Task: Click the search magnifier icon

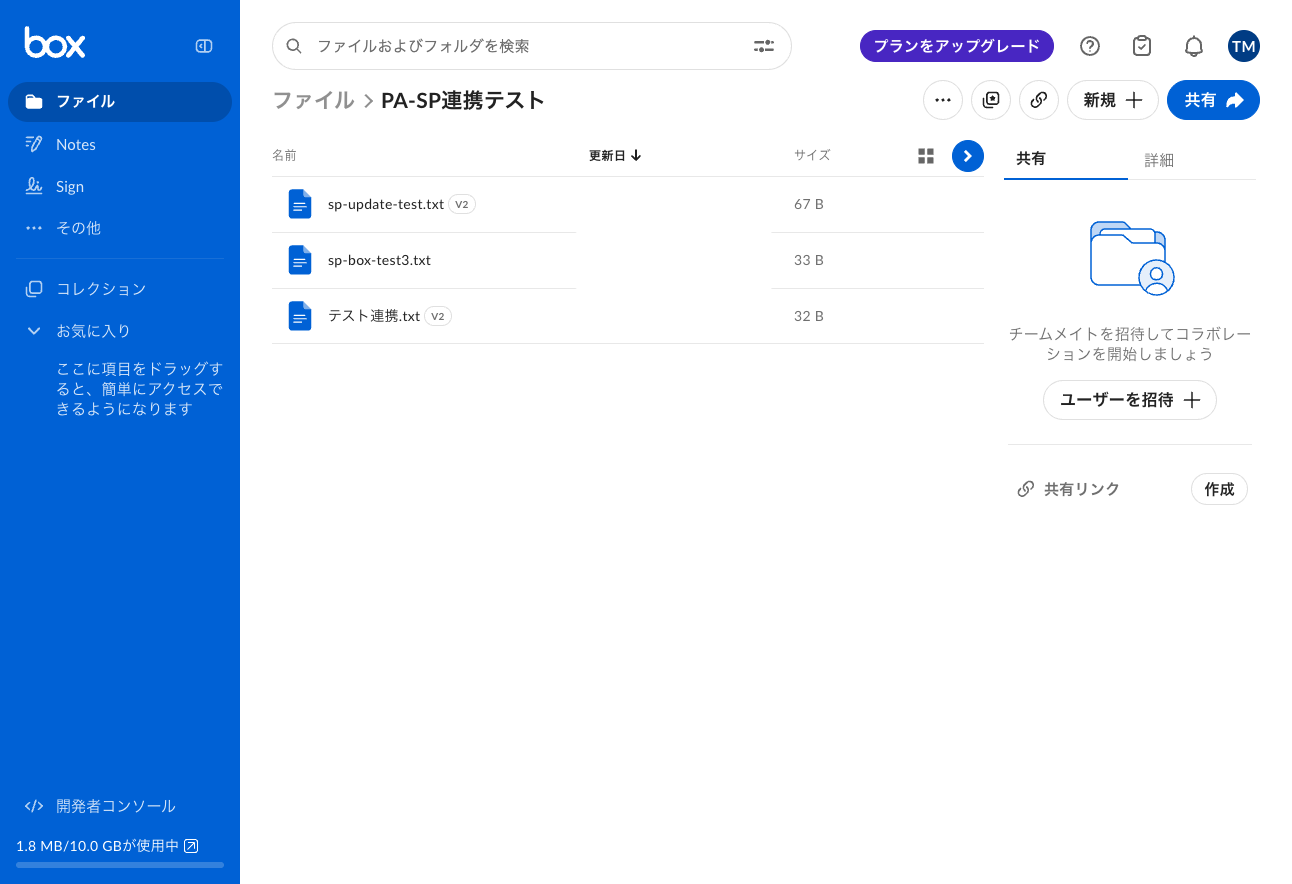Action: pos(294,46)
